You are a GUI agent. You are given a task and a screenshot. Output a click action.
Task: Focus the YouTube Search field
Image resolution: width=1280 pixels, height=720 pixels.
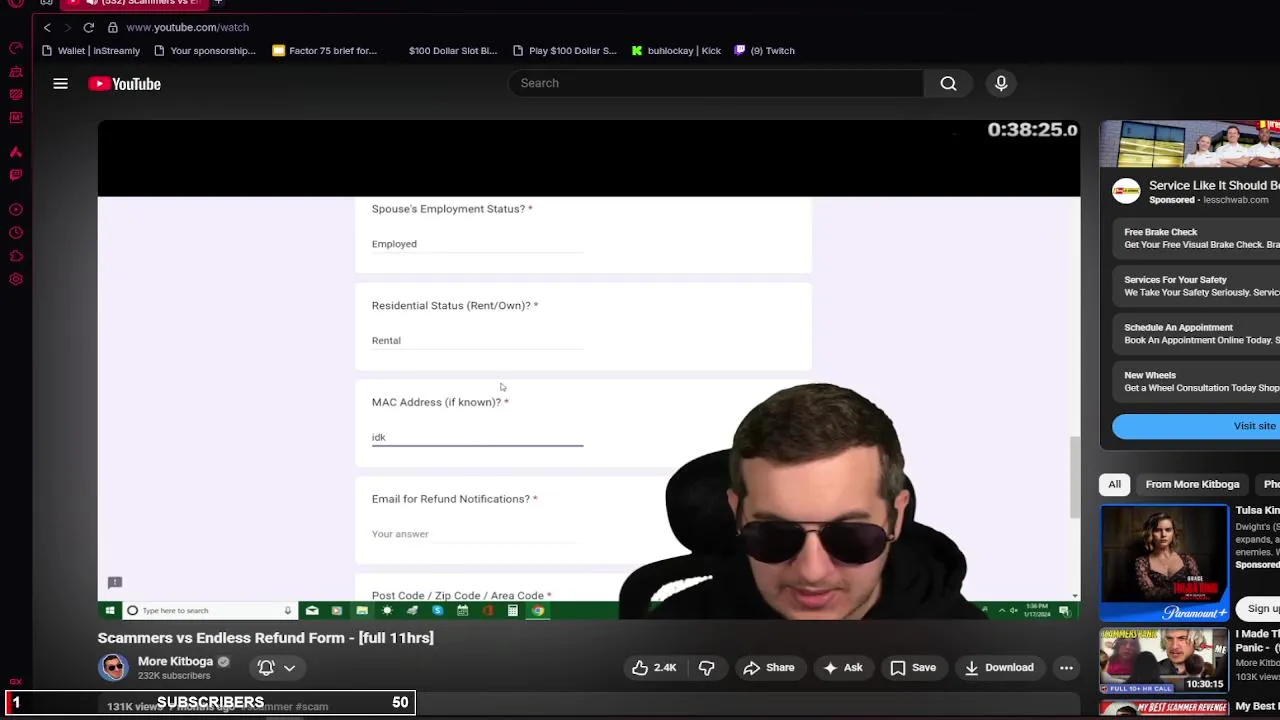tap(716, 83)
